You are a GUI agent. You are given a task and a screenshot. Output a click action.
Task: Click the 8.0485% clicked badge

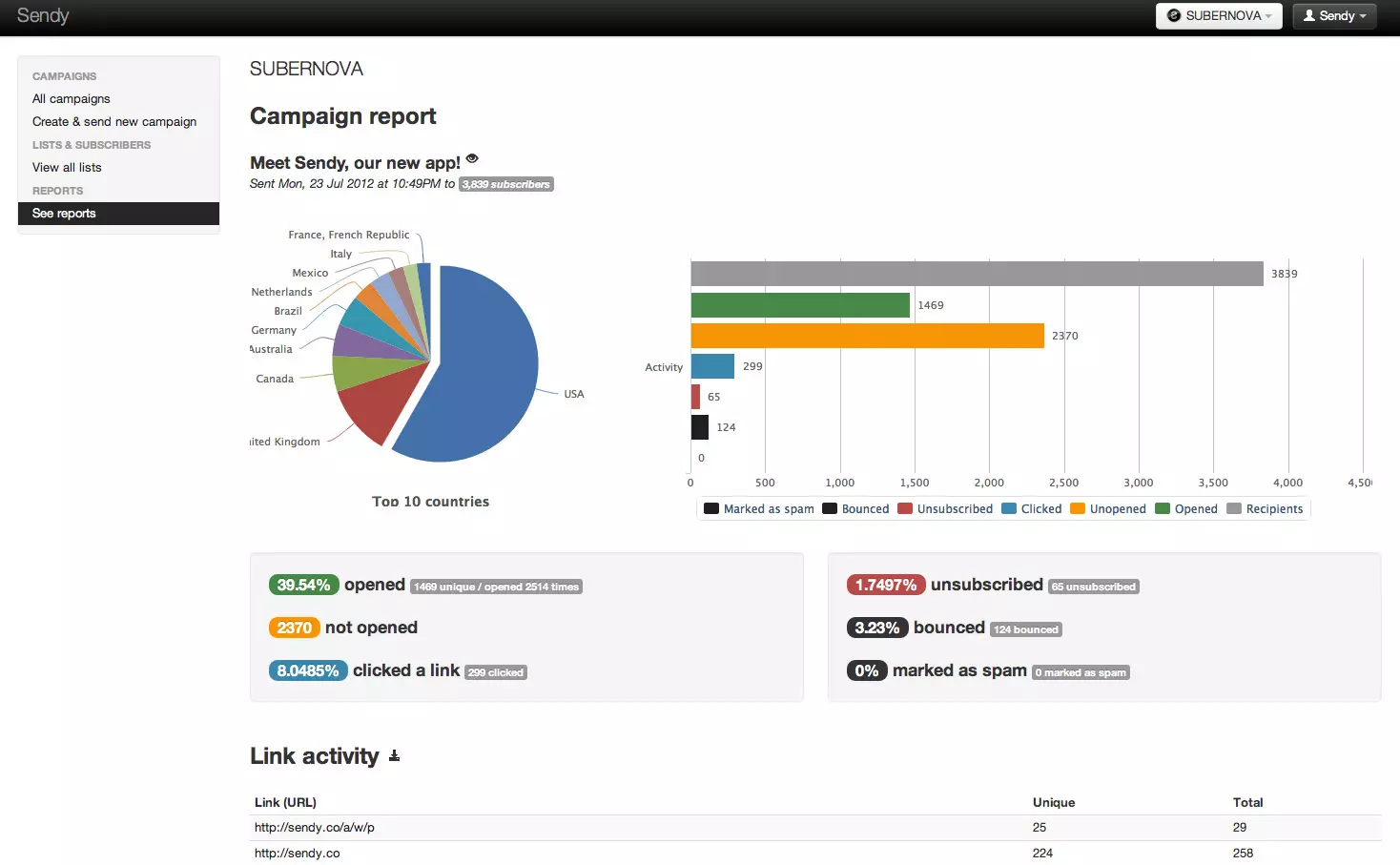(x=308, y=670)
